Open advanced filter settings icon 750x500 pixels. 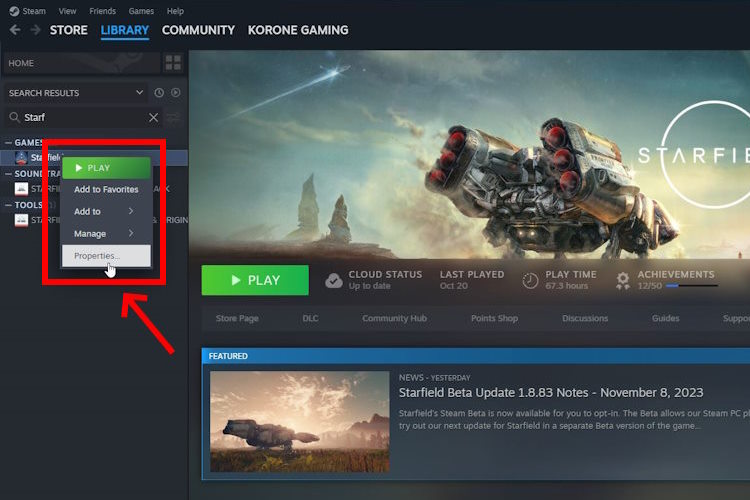pos(173,117)
